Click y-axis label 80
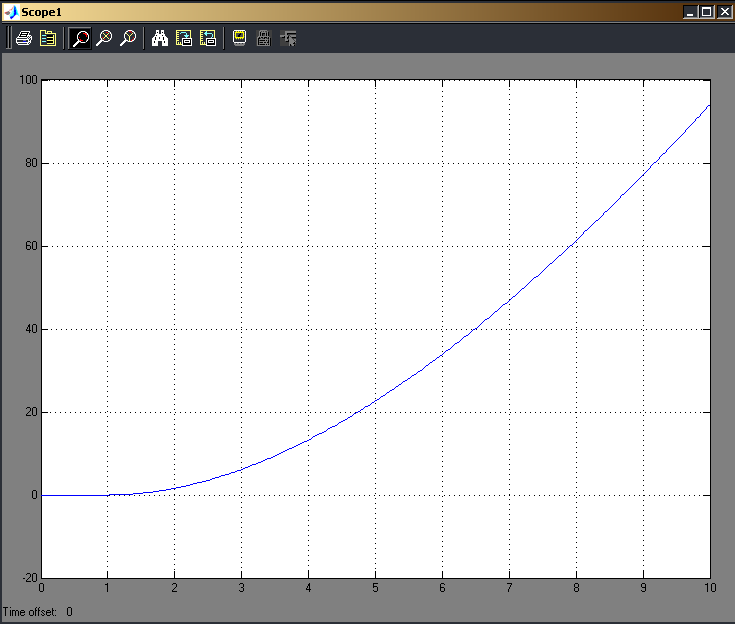Screen dimensions: 735x624 click(x=31, y=163)
